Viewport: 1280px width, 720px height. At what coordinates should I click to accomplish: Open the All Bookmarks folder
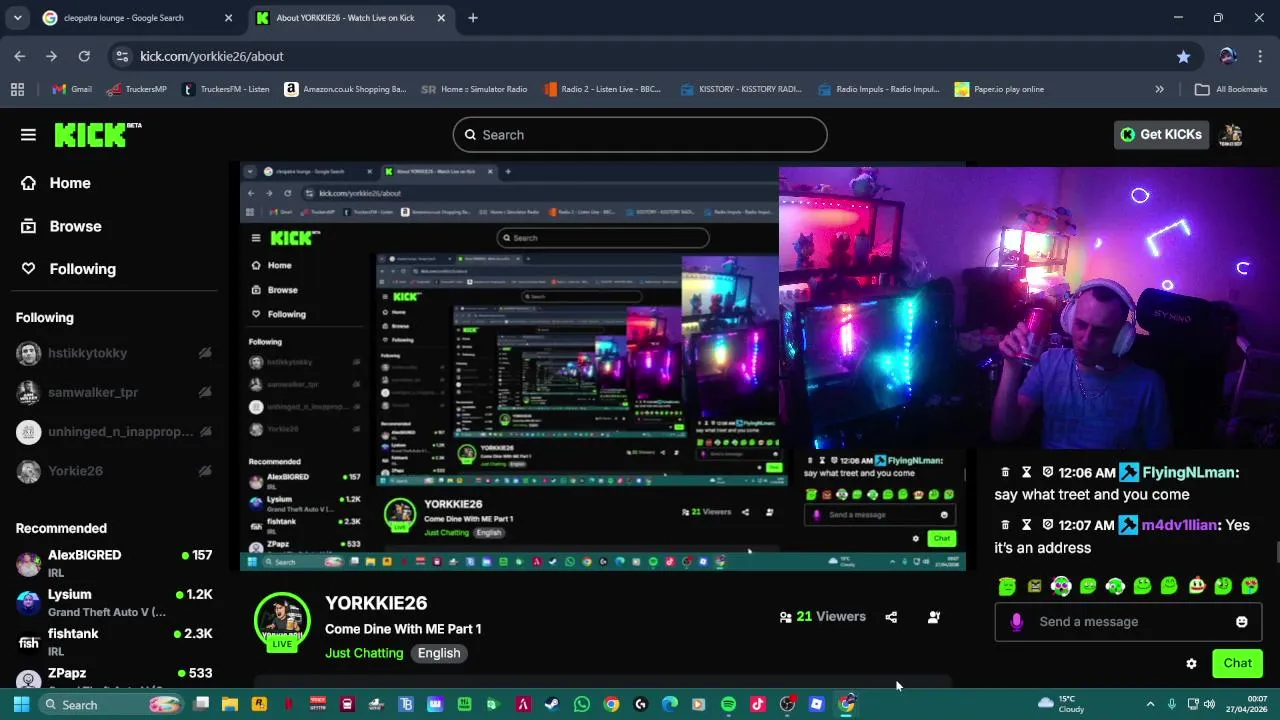[1231, 89]
